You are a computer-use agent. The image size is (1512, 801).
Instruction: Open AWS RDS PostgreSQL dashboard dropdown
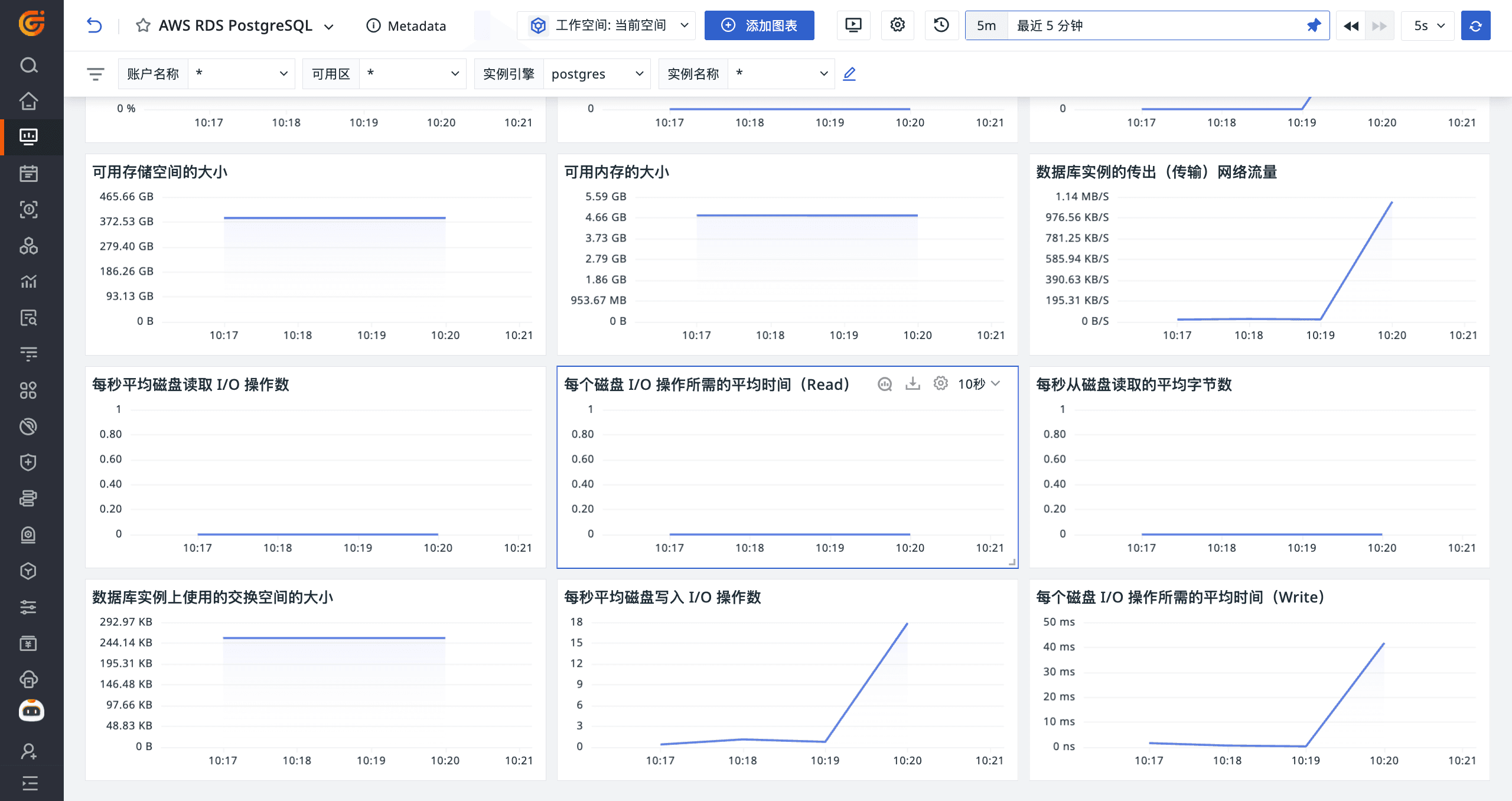[x=329, y=27]
